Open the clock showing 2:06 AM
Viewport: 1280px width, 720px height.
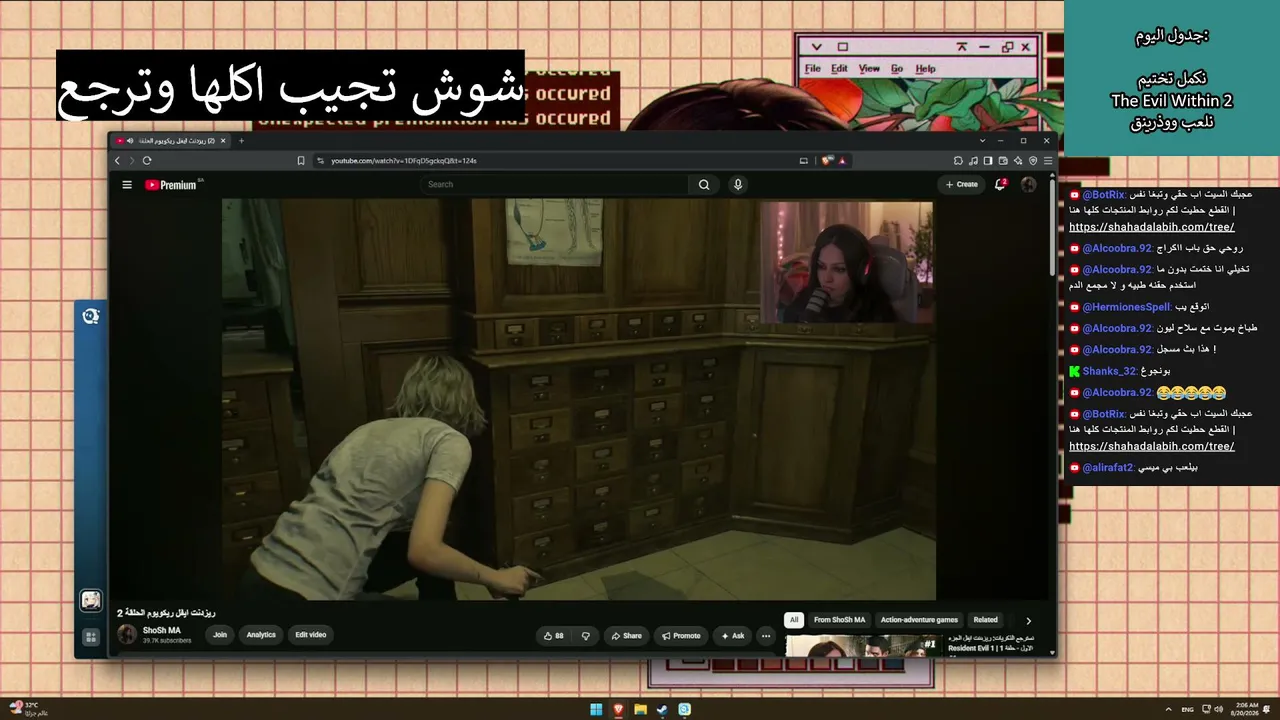tap(1246, 709)
